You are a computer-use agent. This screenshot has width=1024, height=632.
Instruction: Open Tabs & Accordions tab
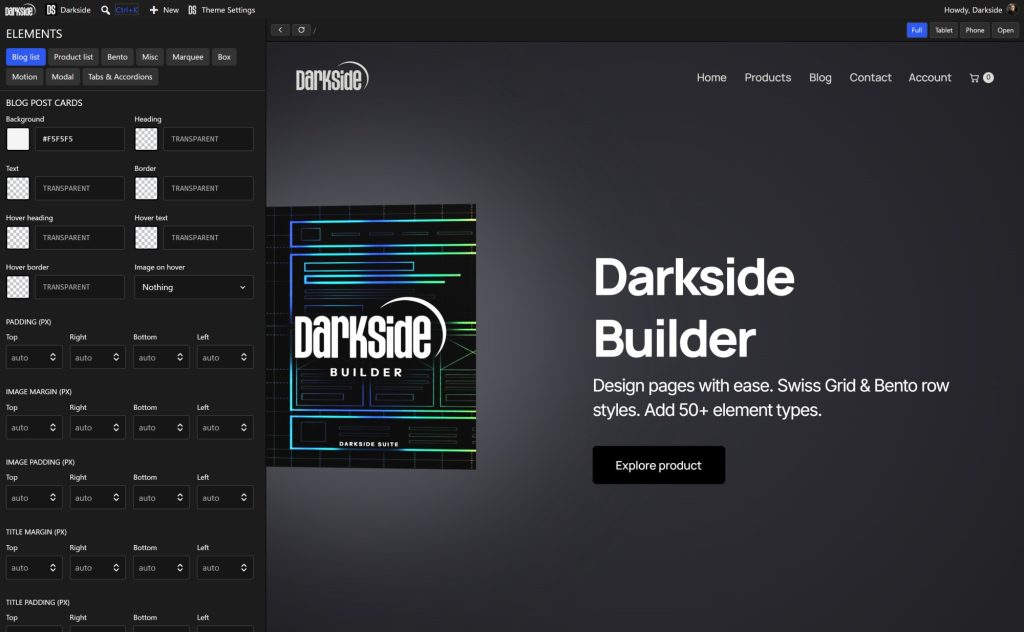click(x=120, y=76)
